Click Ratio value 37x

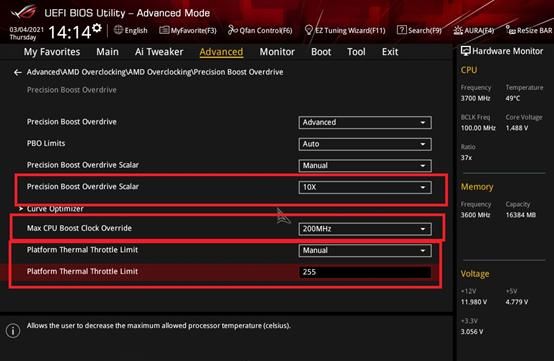coord(466,158)
